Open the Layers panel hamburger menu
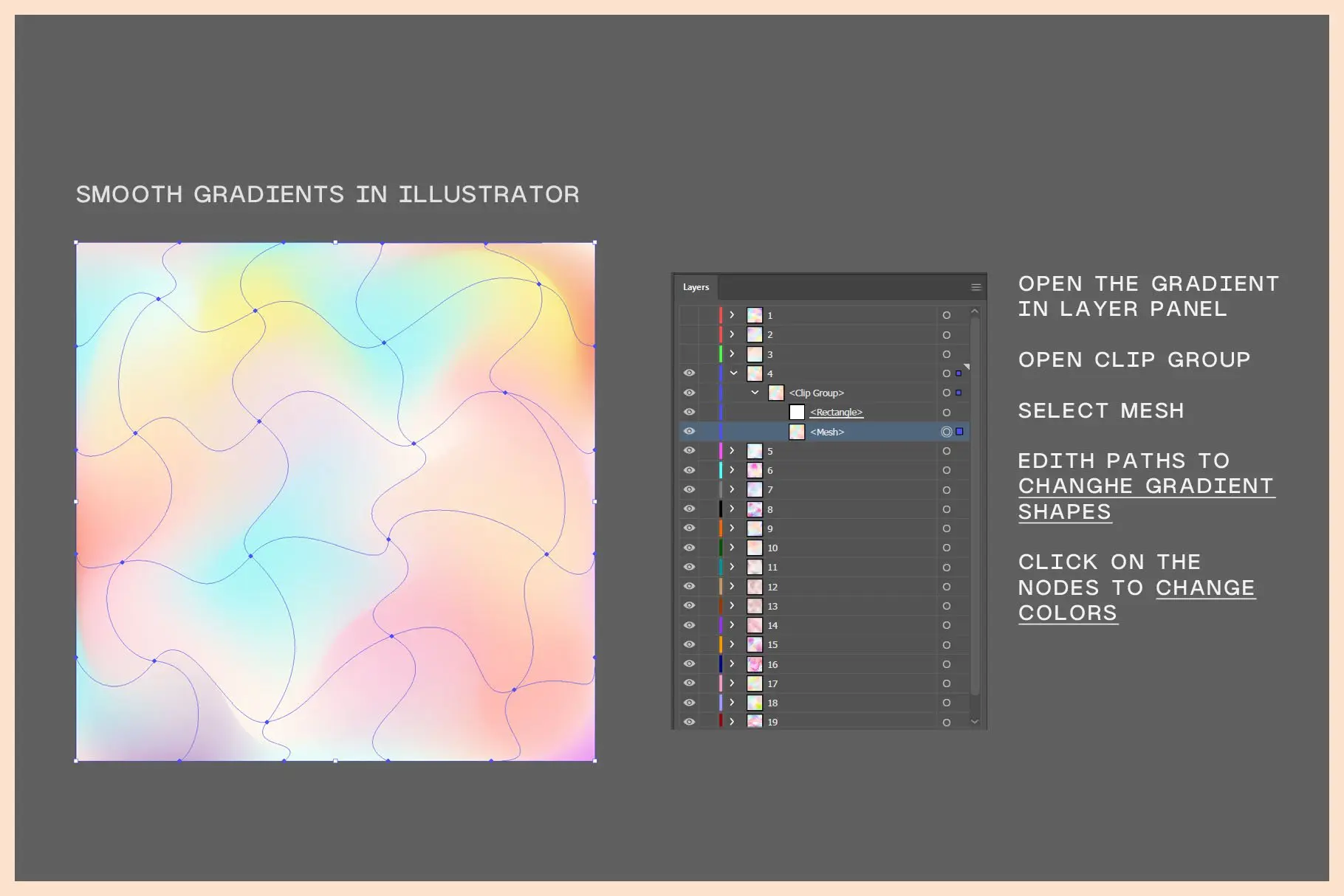 pyautogui.click(x=976, y=287)
